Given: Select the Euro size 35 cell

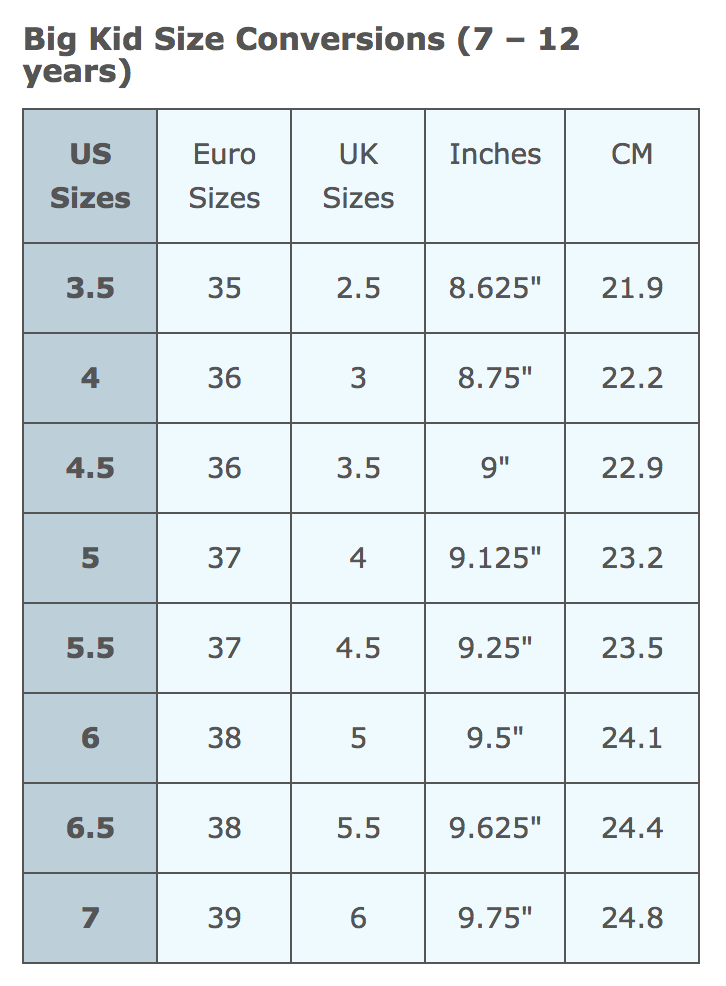Looking at the screenshot, I should click(224, 288).
